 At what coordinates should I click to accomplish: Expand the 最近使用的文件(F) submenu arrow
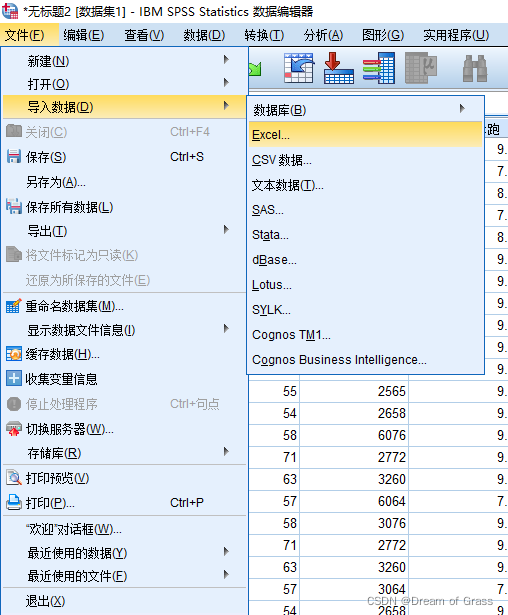click(x=226, y=575)
